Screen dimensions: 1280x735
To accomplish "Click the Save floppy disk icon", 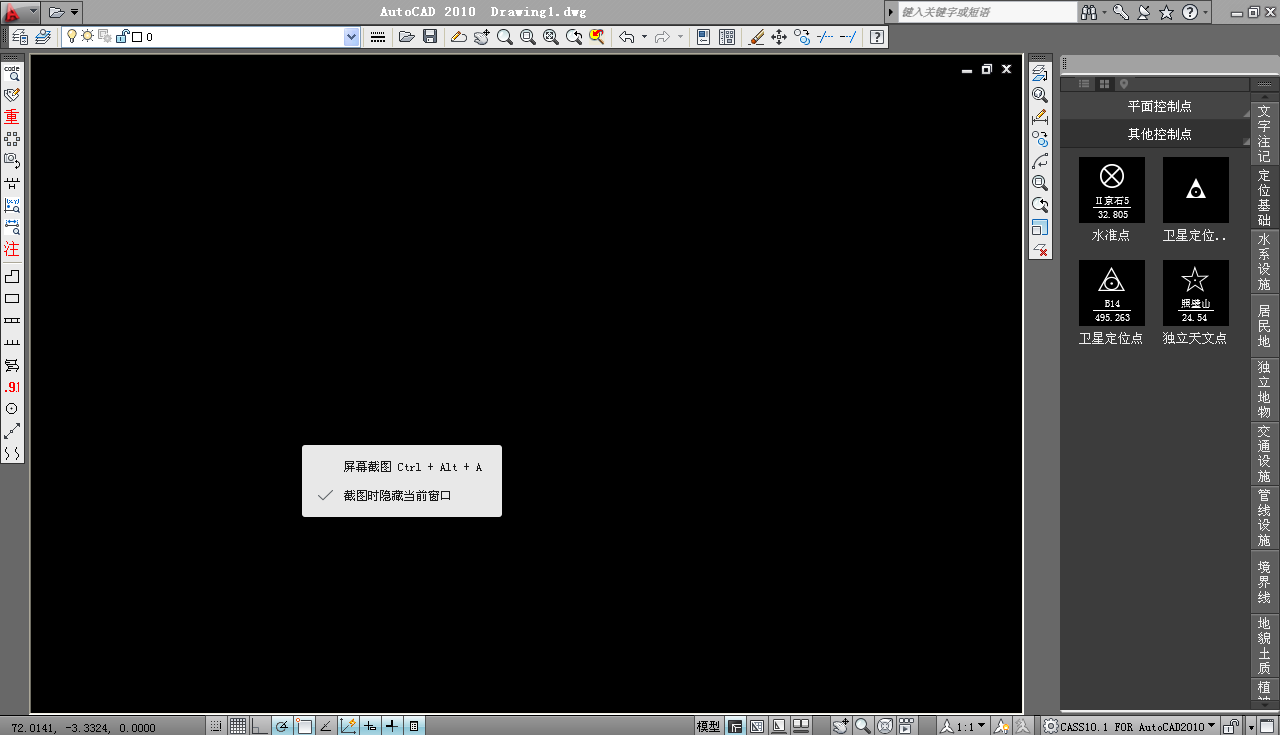I will [x=430, y=37].
